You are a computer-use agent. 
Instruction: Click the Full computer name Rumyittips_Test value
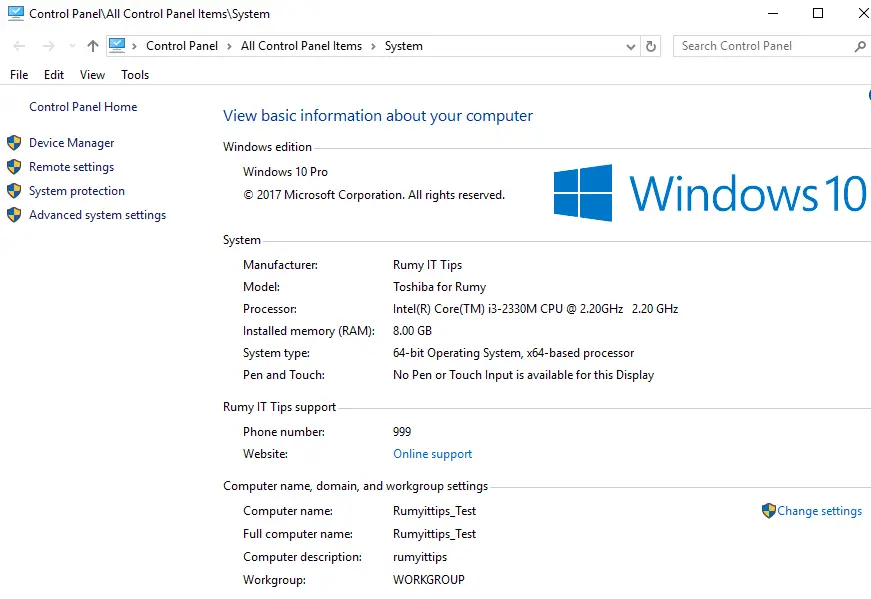point(434,534)
